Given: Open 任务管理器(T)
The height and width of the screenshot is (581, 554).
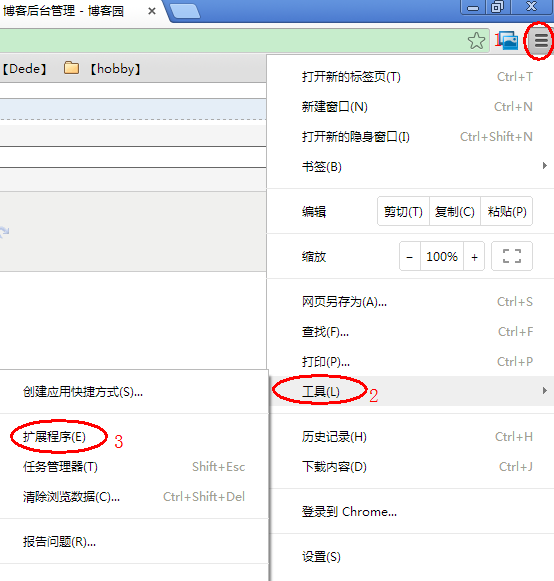Looking at the screenshot, I should coord(133,467).
